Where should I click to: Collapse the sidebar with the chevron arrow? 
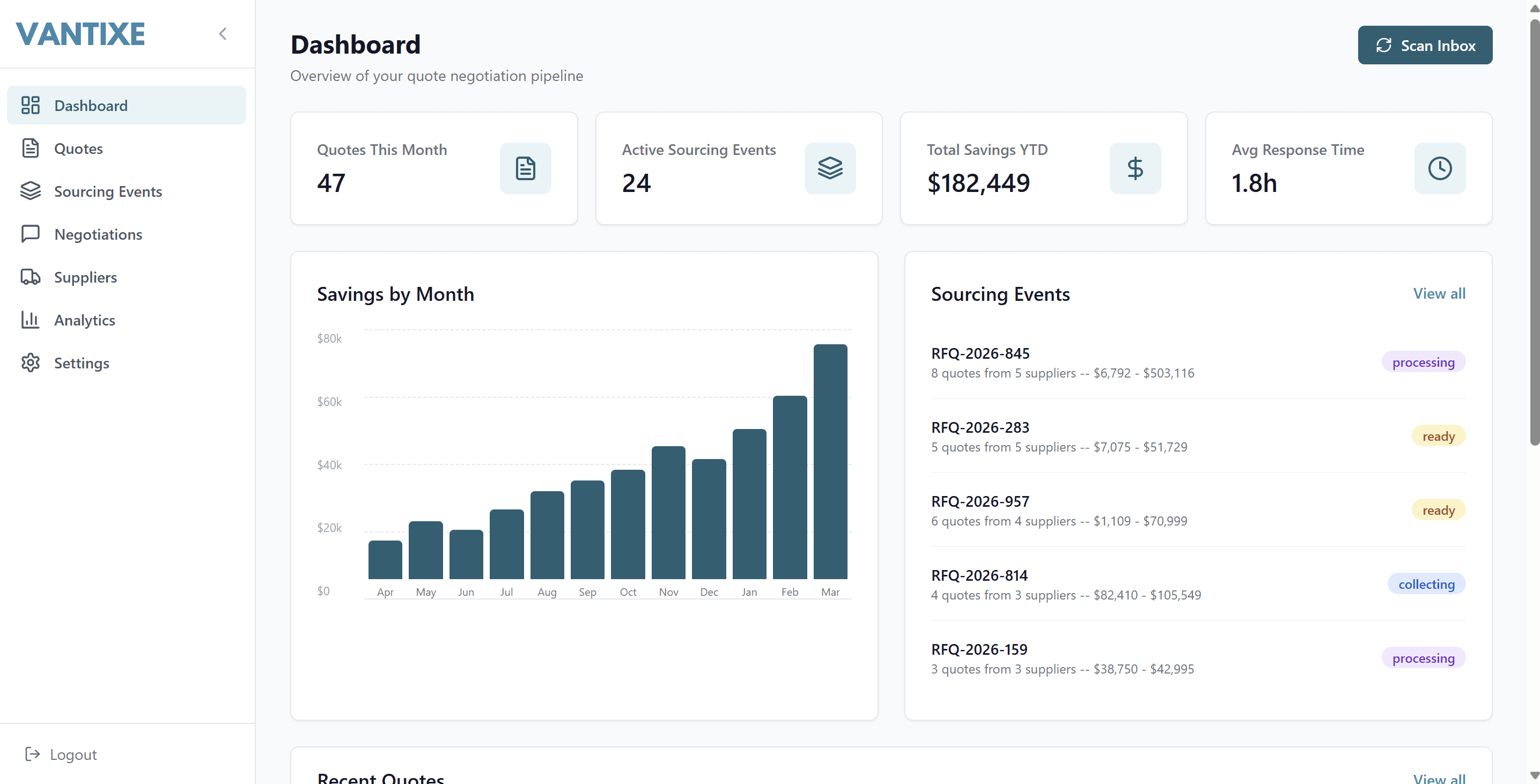pos(223,34)
